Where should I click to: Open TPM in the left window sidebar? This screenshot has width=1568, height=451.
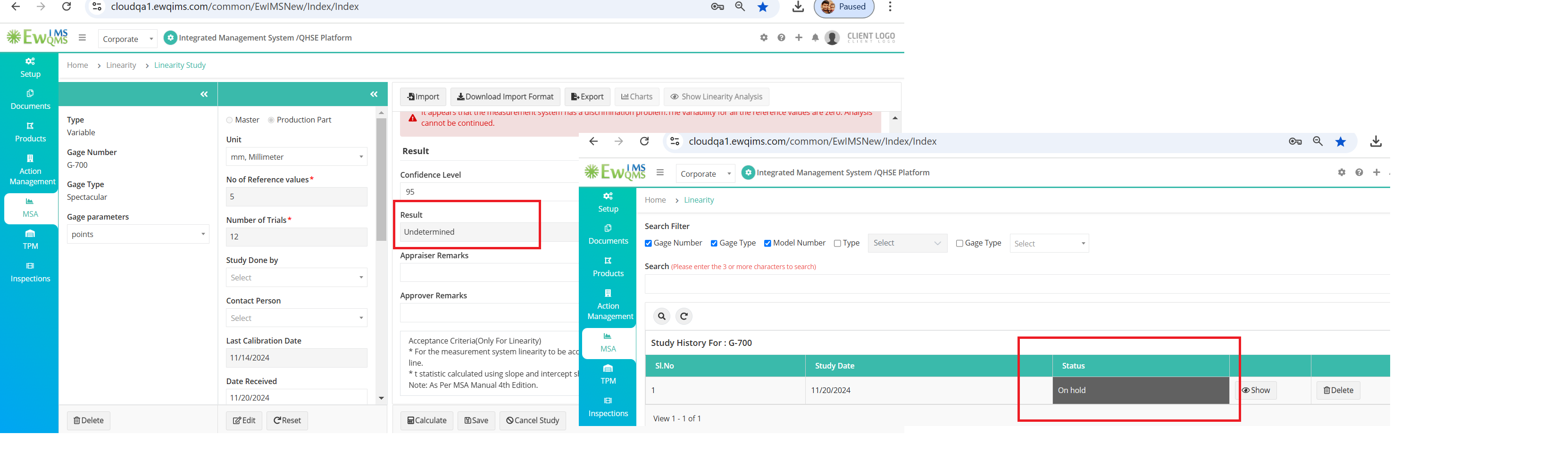[30, 240]
